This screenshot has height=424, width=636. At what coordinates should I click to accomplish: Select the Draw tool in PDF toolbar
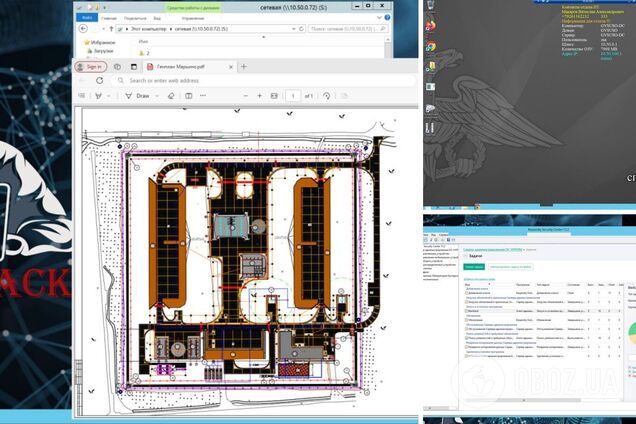pos(134,96)
